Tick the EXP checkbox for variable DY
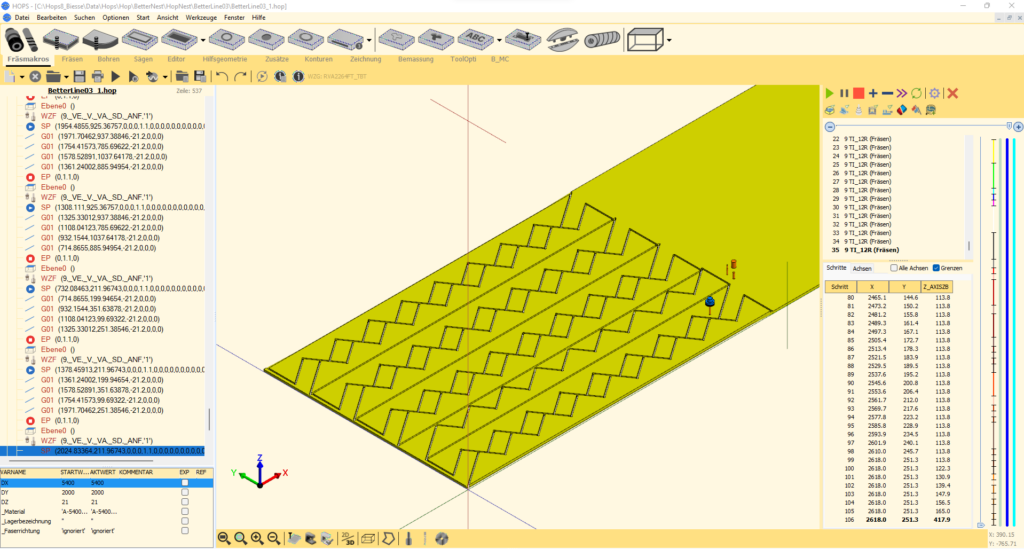Image resolution: width=1024 pixels, height=549 pixels. pyautogui.click(x=184, y=493)
